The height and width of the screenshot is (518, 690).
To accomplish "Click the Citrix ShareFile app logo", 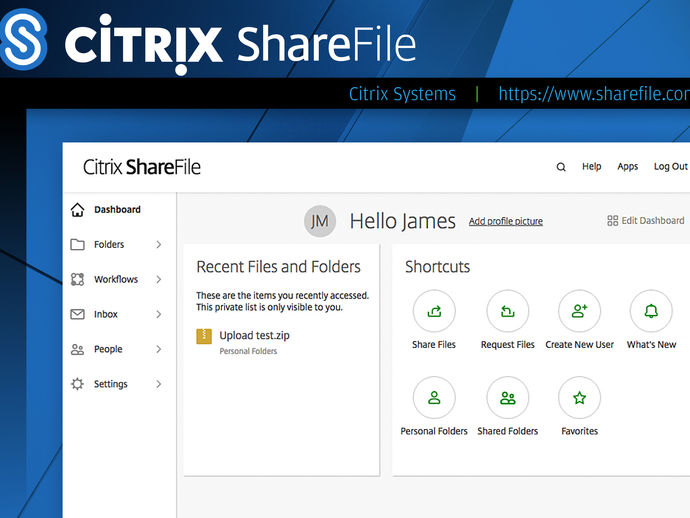I will point(142,167).
